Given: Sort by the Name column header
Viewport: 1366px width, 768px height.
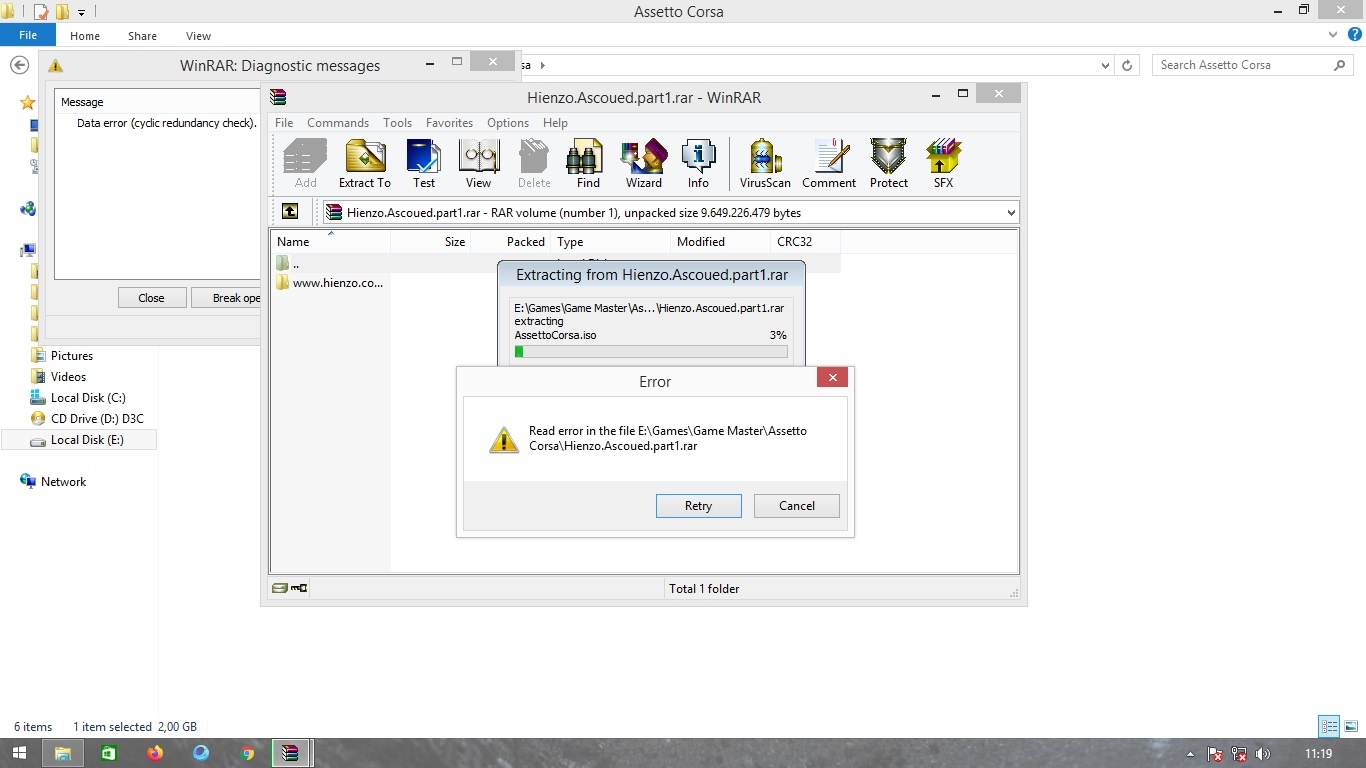Looking at the screenshot, I should coord(330,242).
